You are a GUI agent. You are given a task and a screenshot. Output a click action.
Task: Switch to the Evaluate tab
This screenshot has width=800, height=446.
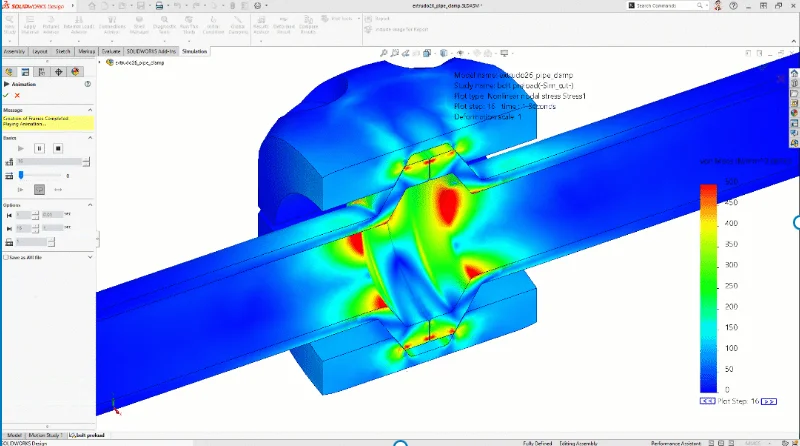[111, 52]
